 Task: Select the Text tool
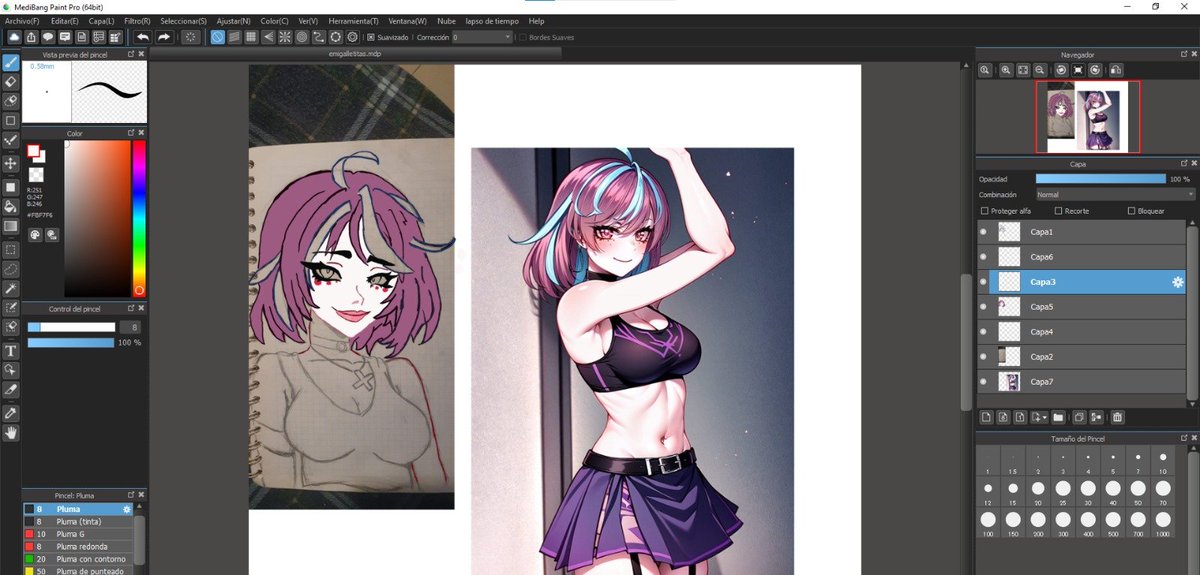coord(11,351)
